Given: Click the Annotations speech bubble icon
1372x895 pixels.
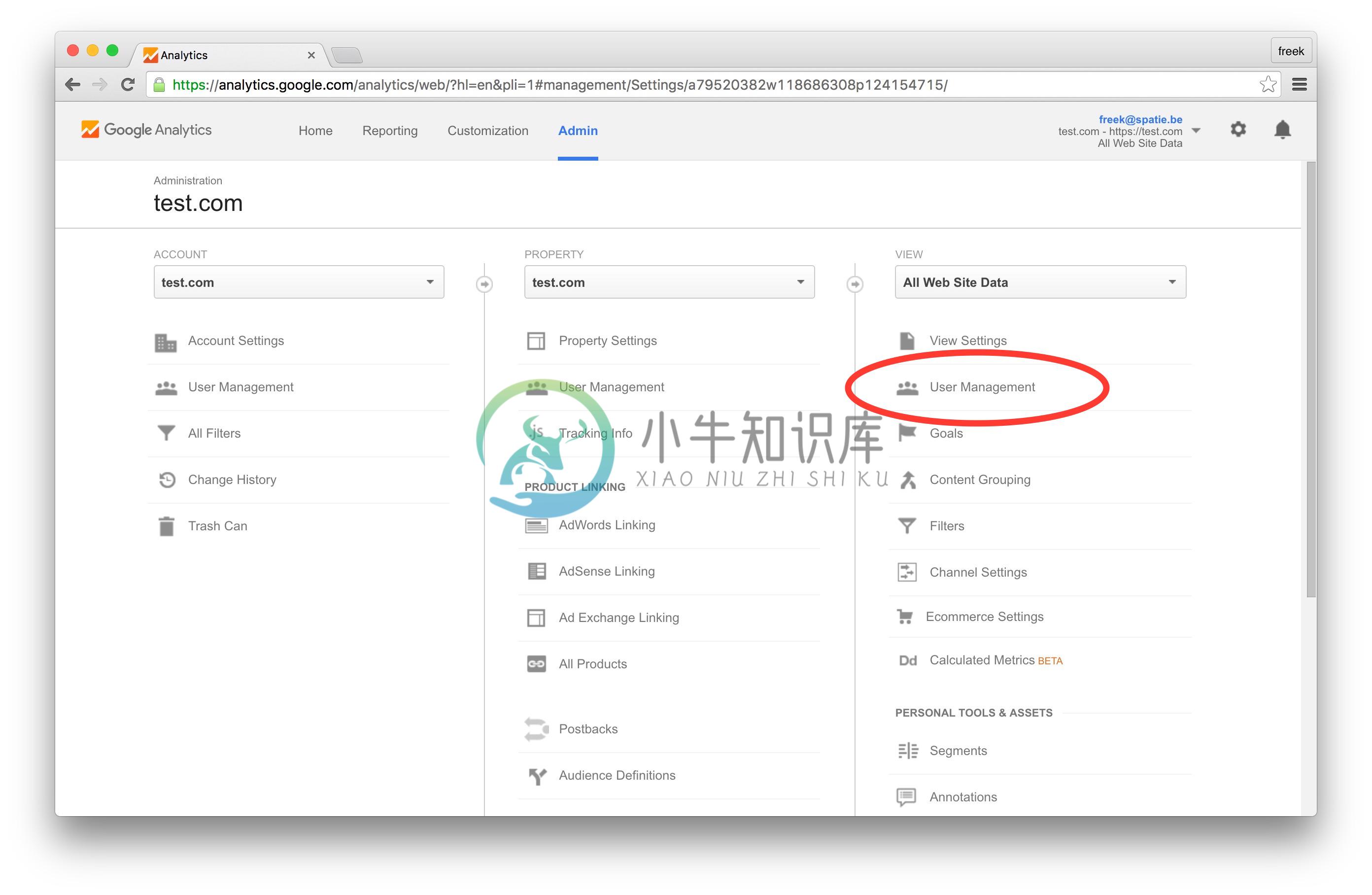Looking at the screenshot, I should (x=906, y=797).
